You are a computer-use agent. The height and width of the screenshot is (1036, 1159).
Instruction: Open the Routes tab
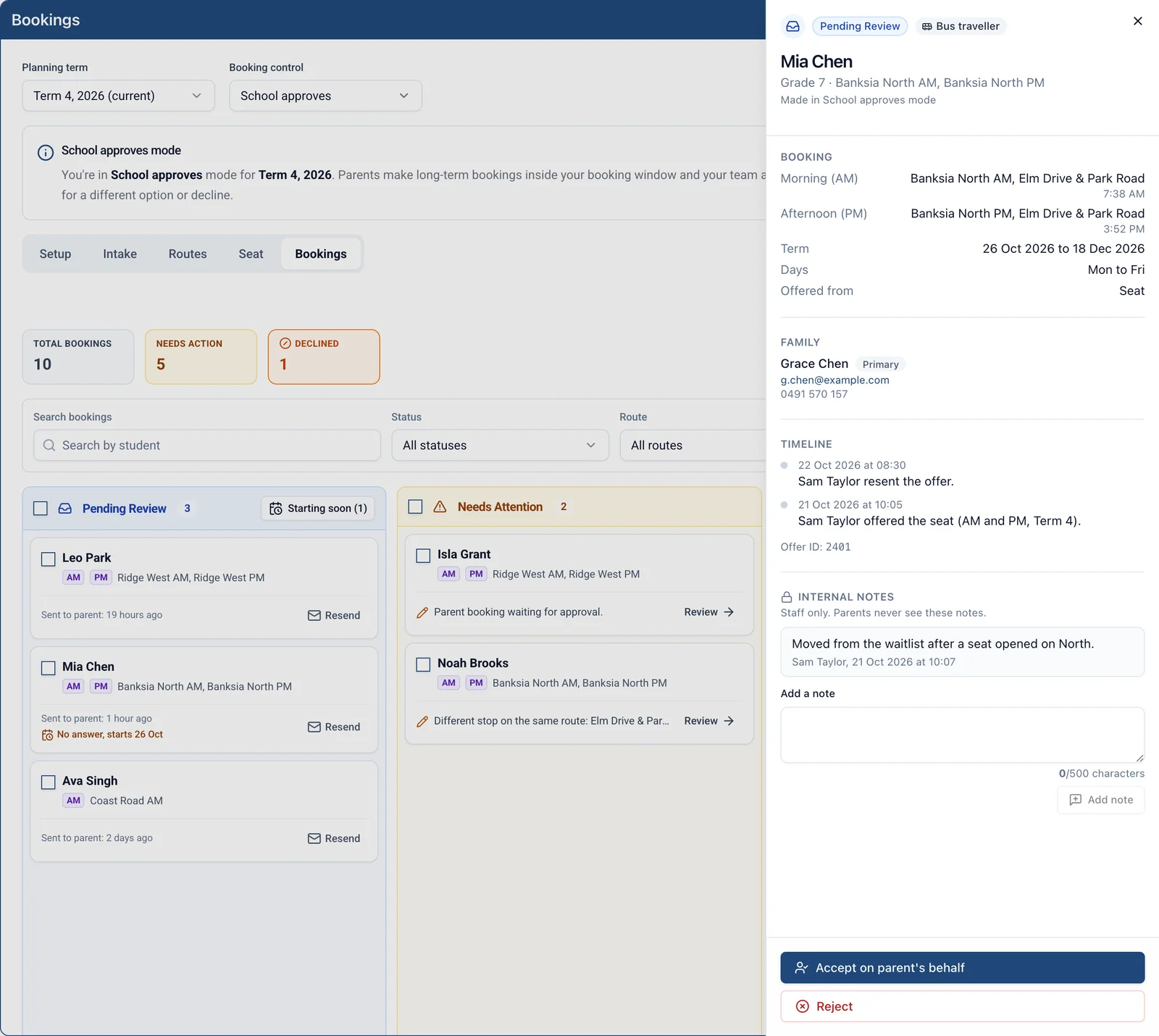[x=188, y=254]
